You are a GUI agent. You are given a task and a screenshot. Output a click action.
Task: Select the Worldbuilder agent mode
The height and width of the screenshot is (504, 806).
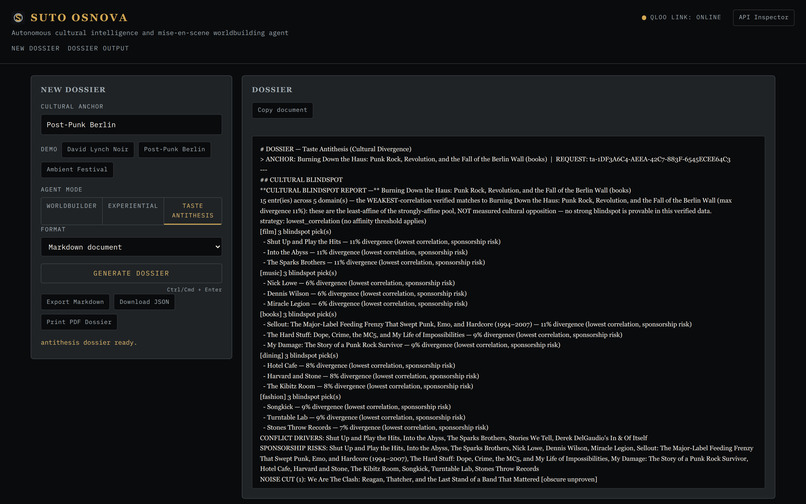(x=71, y=210)
